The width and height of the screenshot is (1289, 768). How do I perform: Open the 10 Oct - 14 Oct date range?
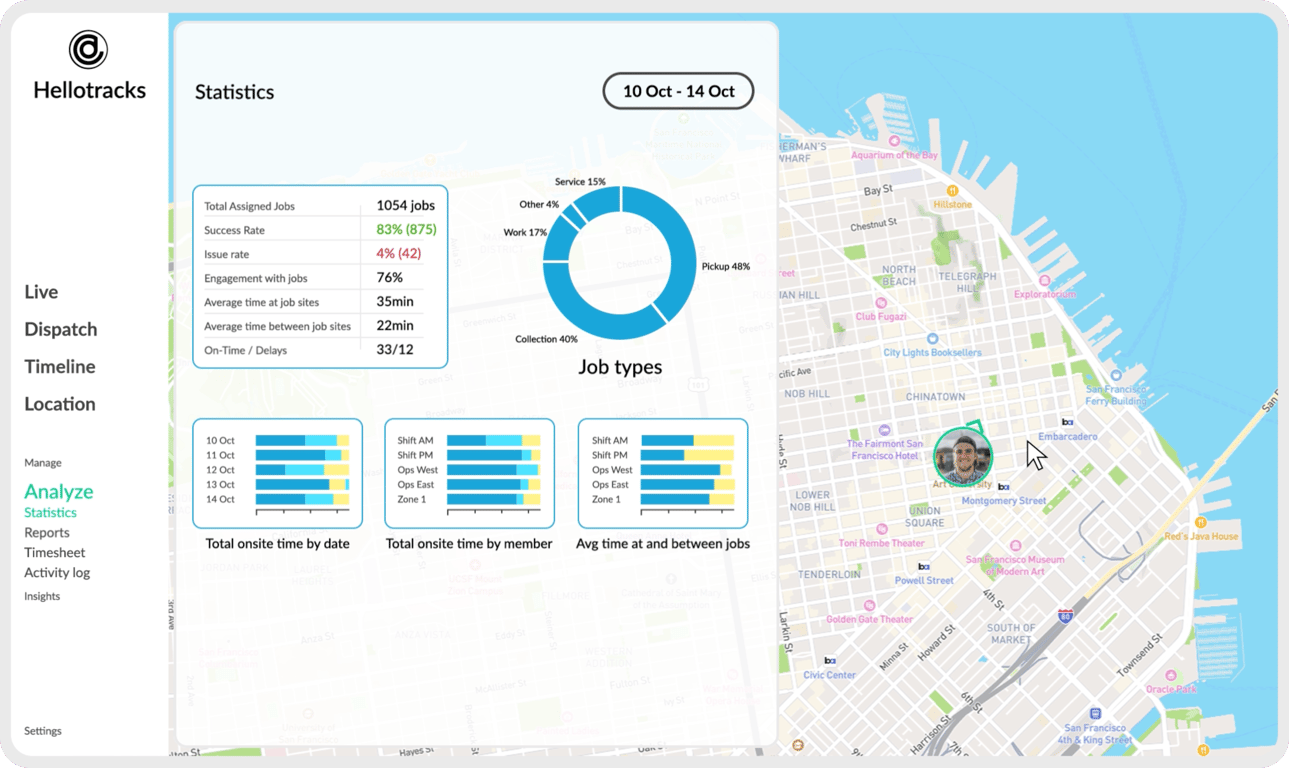[x=678, y=91]
